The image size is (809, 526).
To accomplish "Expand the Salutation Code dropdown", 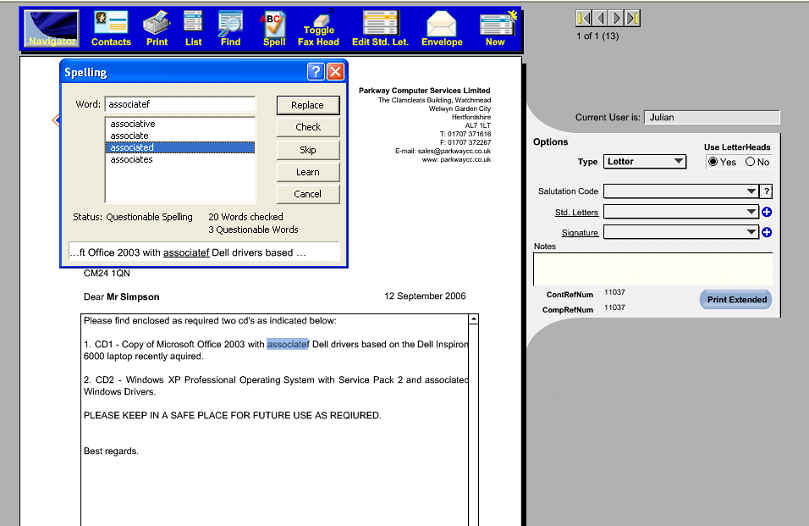I will click(x=751, y=192).
